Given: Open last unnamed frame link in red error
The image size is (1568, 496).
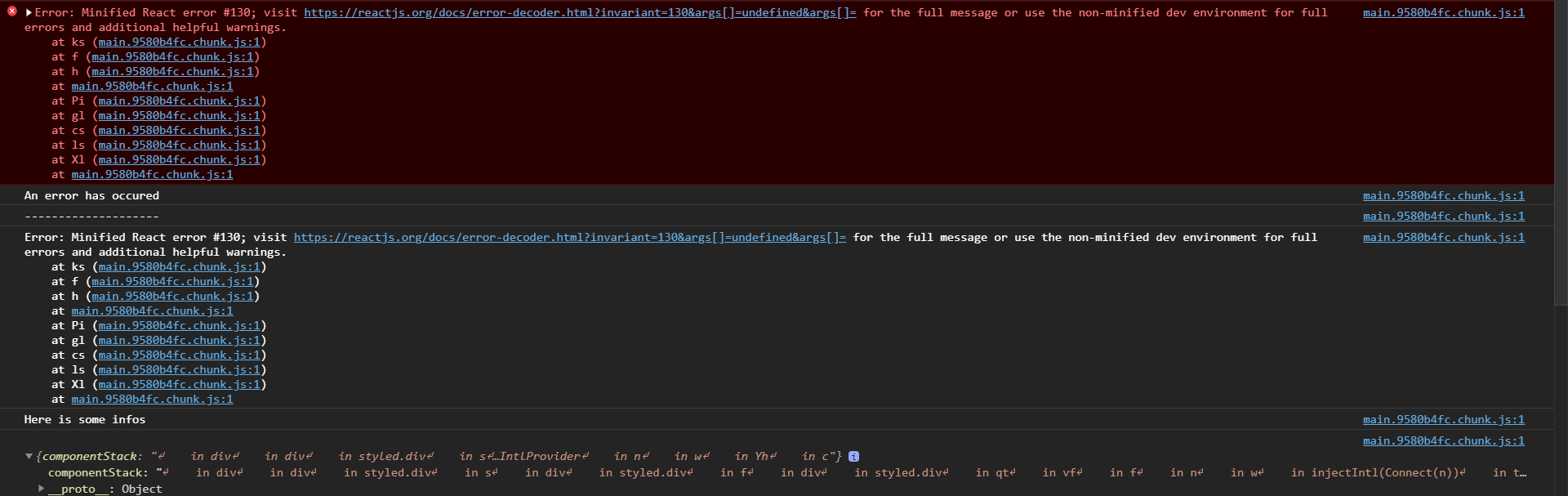Looking at the screenshot, I should pyautogui.click(x=152, y=174).
